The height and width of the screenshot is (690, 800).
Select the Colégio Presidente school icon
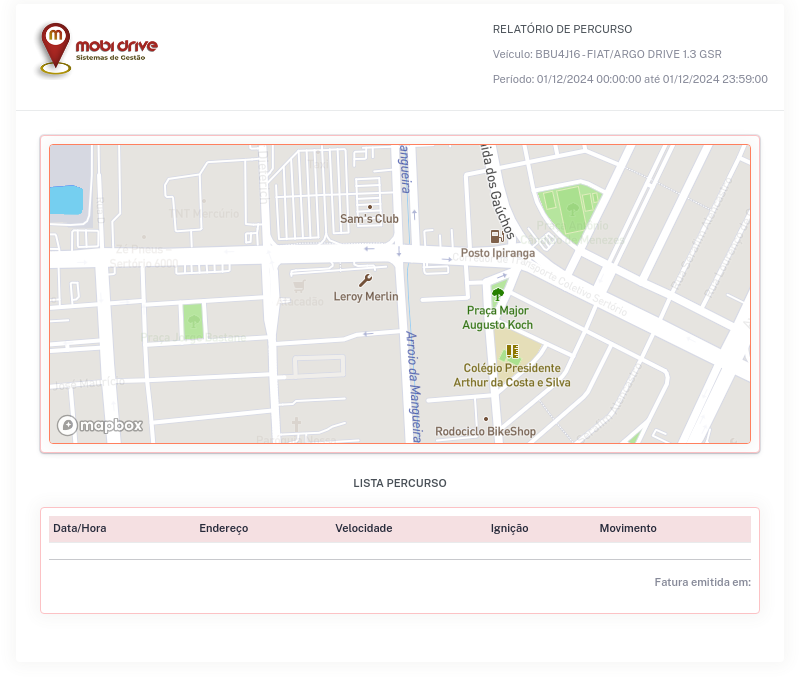tap(511, 351)
